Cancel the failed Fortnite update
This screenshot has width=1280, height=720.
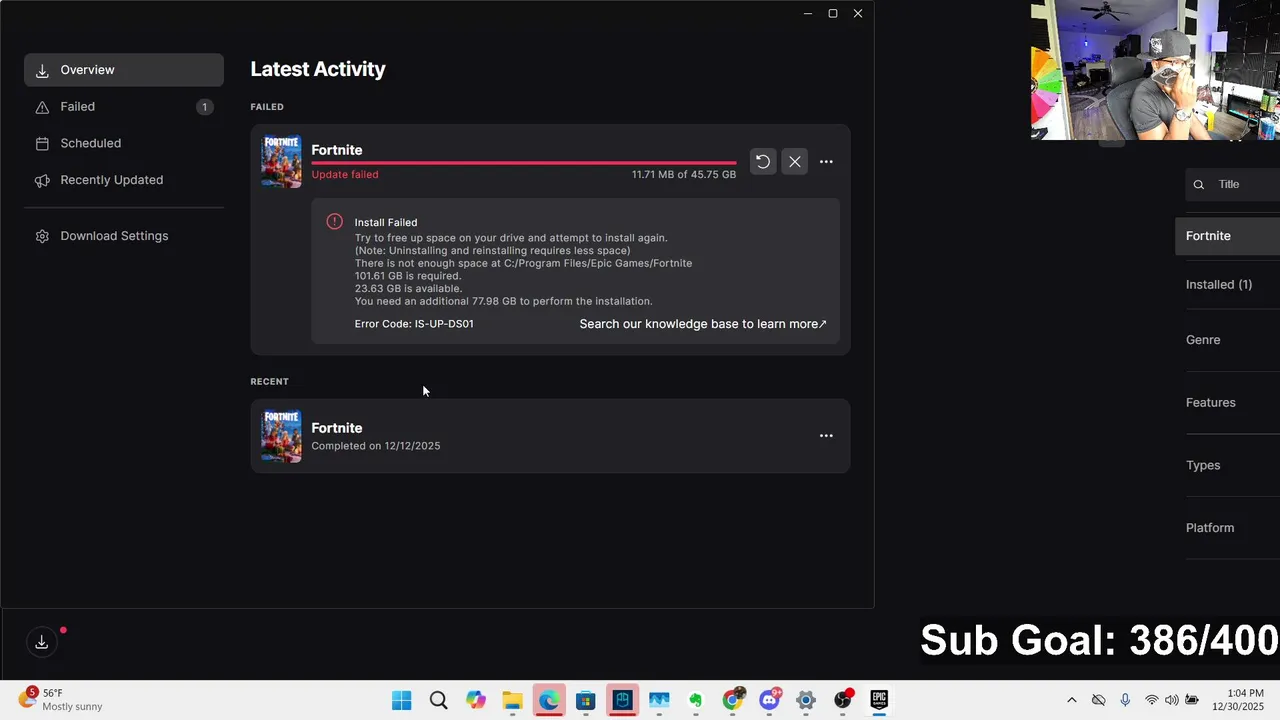[794, 161]
